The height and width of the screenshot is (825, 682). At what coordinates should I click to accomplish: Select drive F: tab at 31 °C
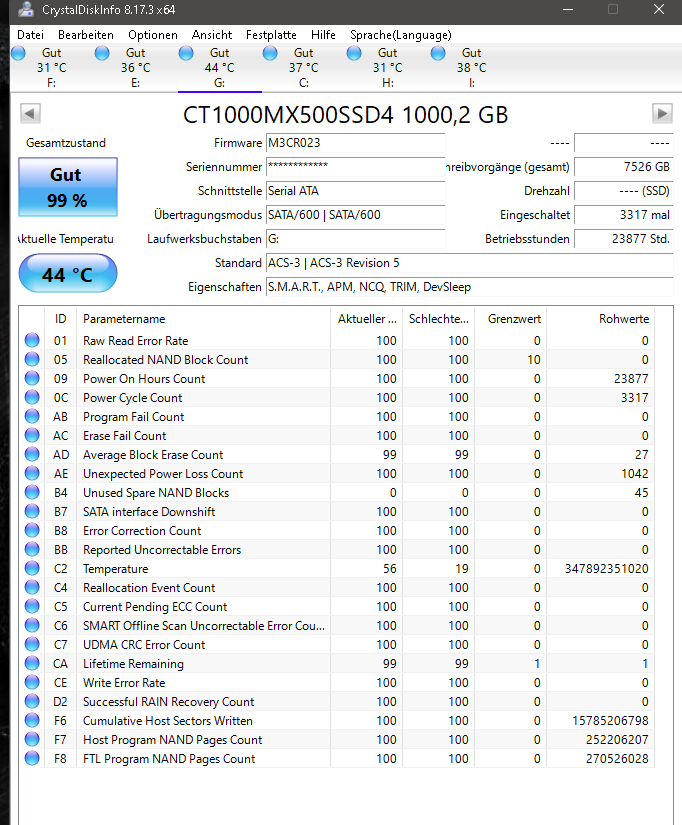(52, 68)
